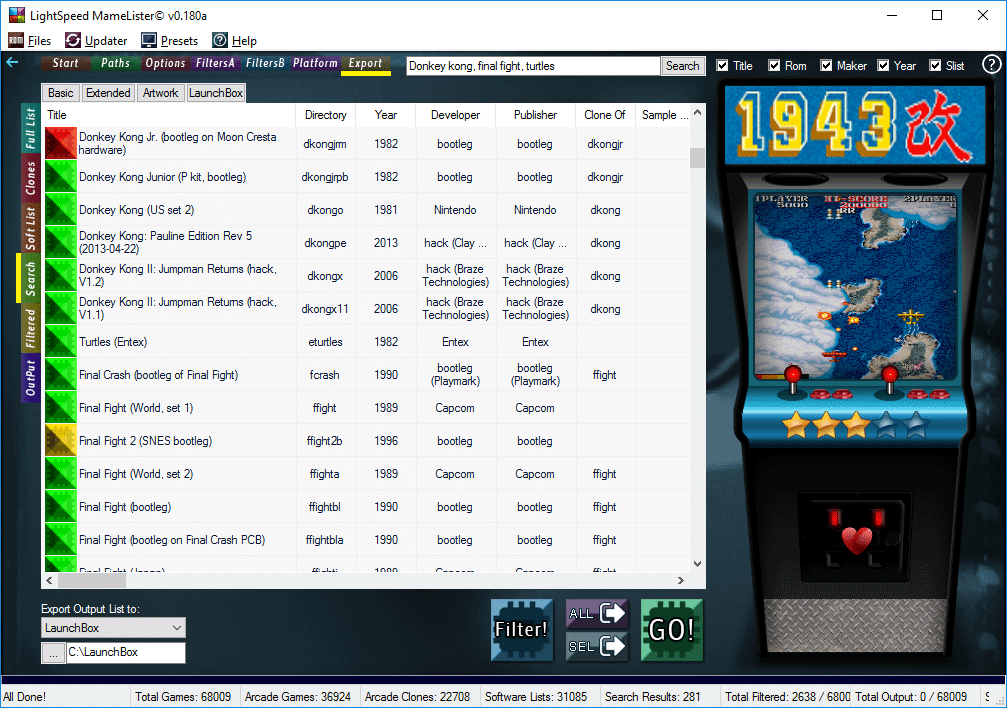Show the LaunchBox column view

point(216,93)
